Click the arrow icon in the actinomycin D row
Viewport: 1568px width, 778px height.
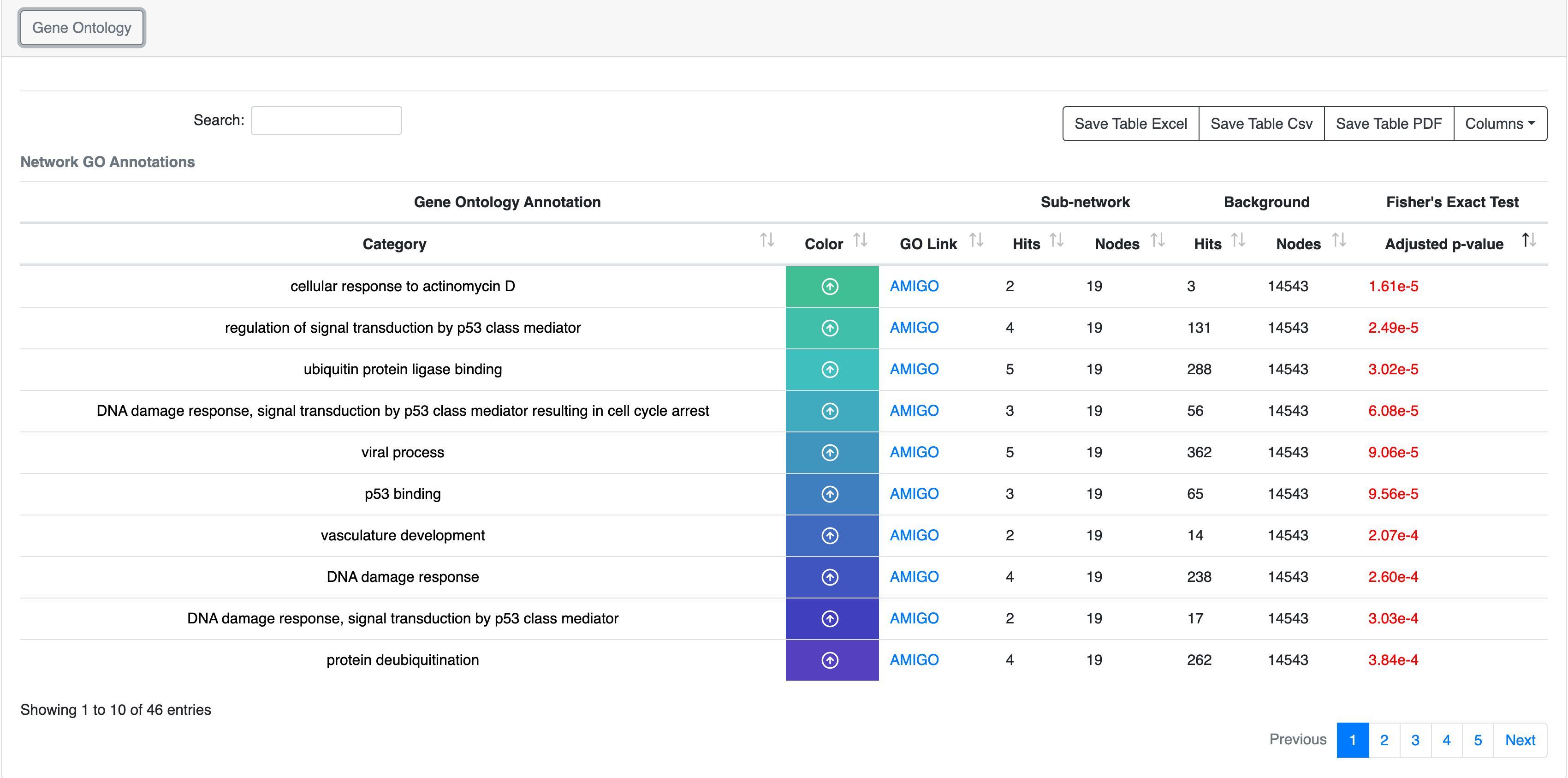coord(830,287)
